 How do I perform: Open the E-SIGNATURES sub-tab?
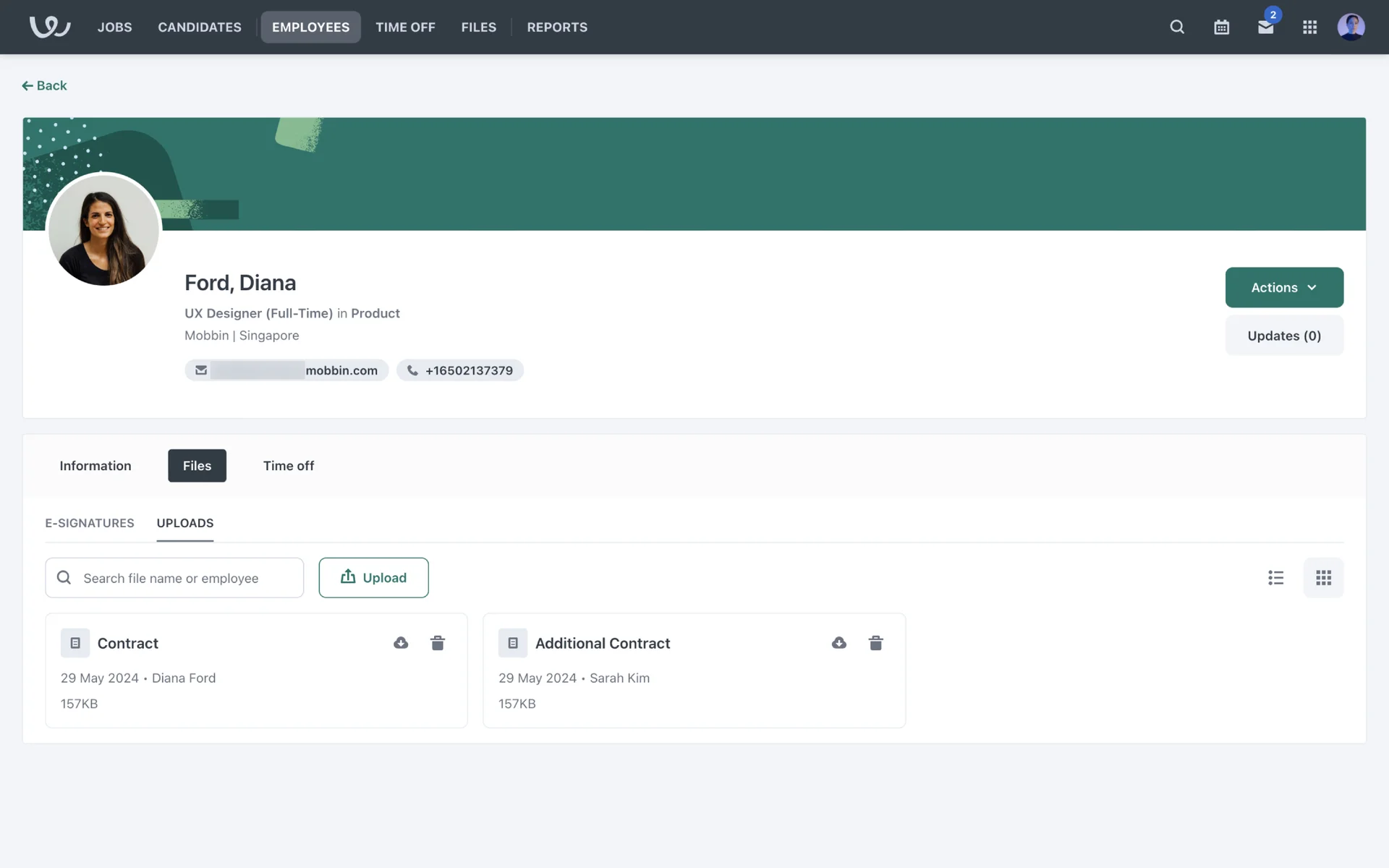(90, 523)
